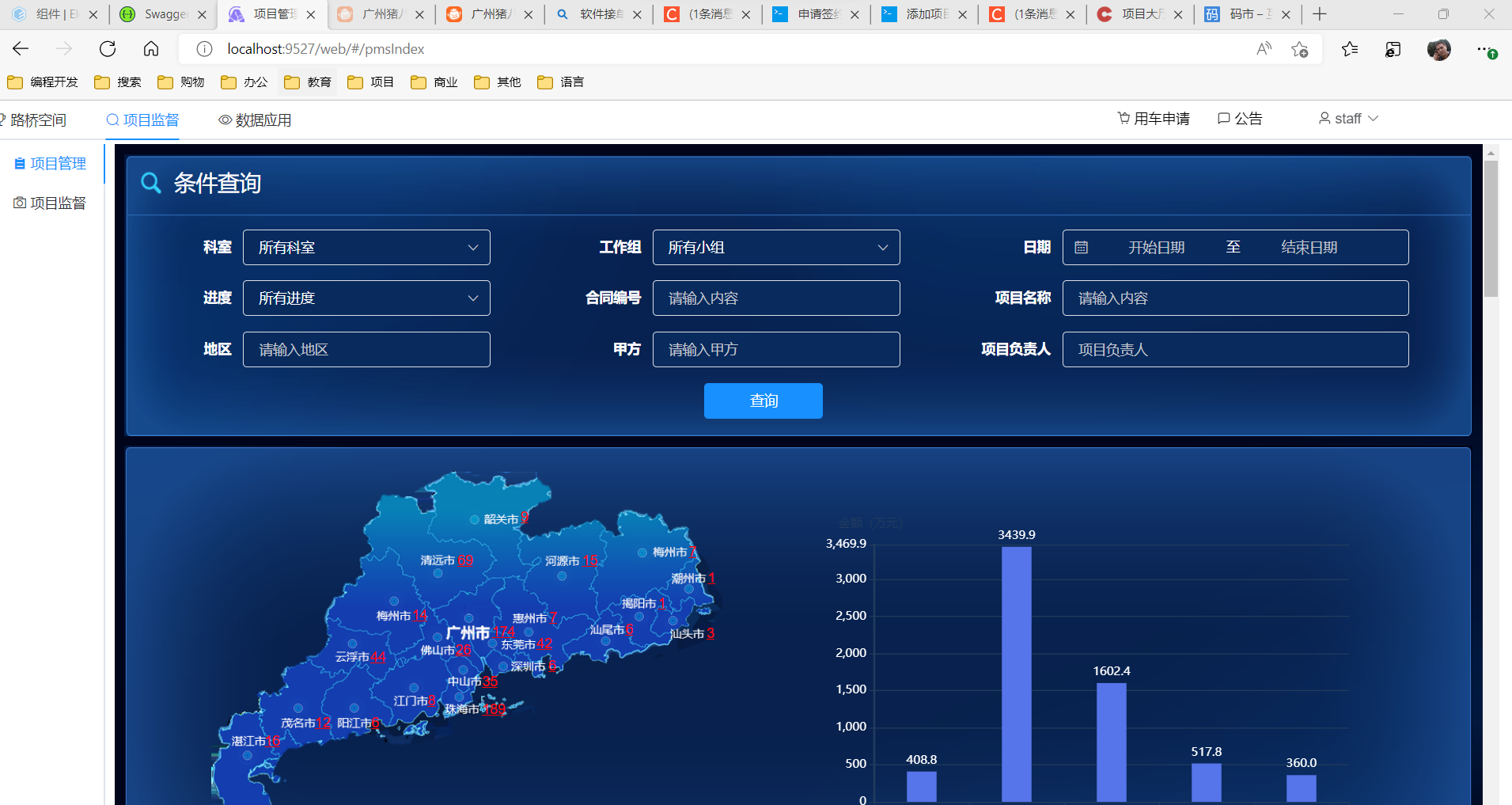Viewport: 1512px width, 805px height.
Task: Click the 查询 search button
Action: point(762,401)
